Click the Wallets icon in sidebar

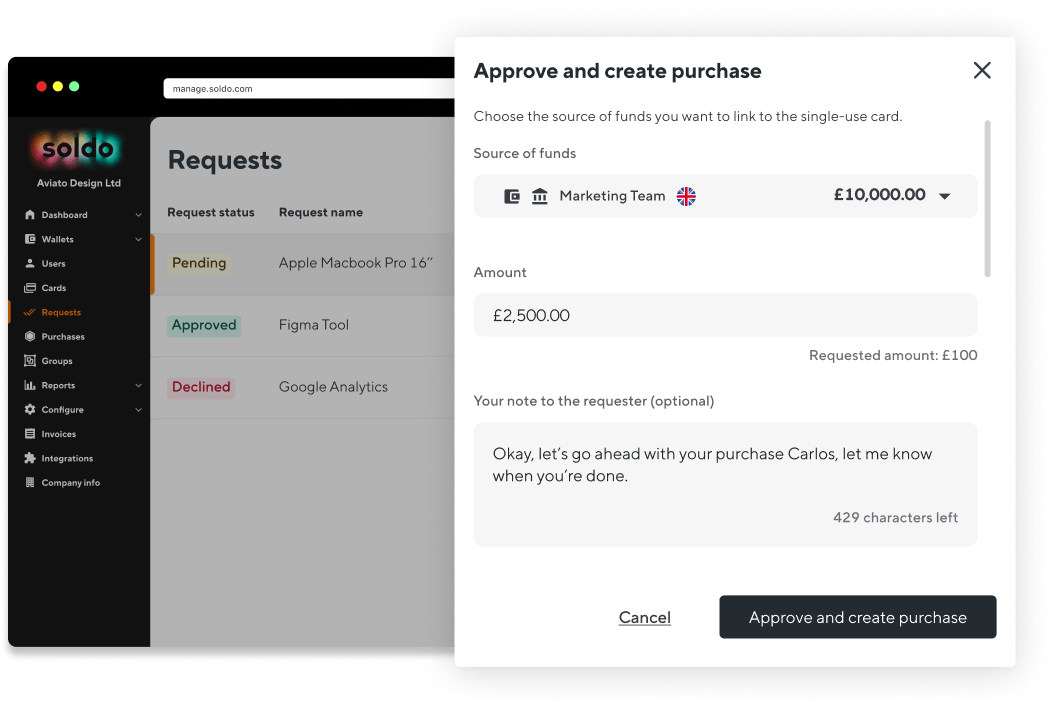pyautogui.click(x=30, y=239)
